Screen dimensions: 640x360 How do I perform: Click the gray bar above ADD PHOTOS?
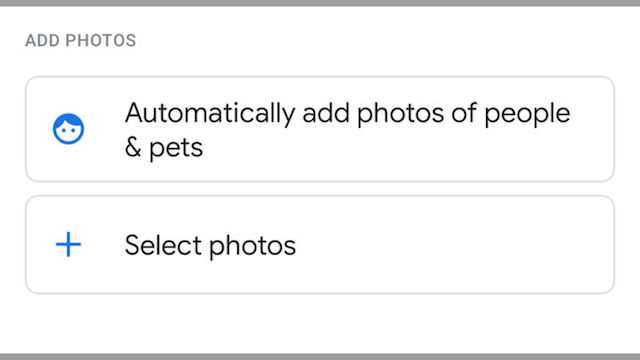tap(320, 3)
